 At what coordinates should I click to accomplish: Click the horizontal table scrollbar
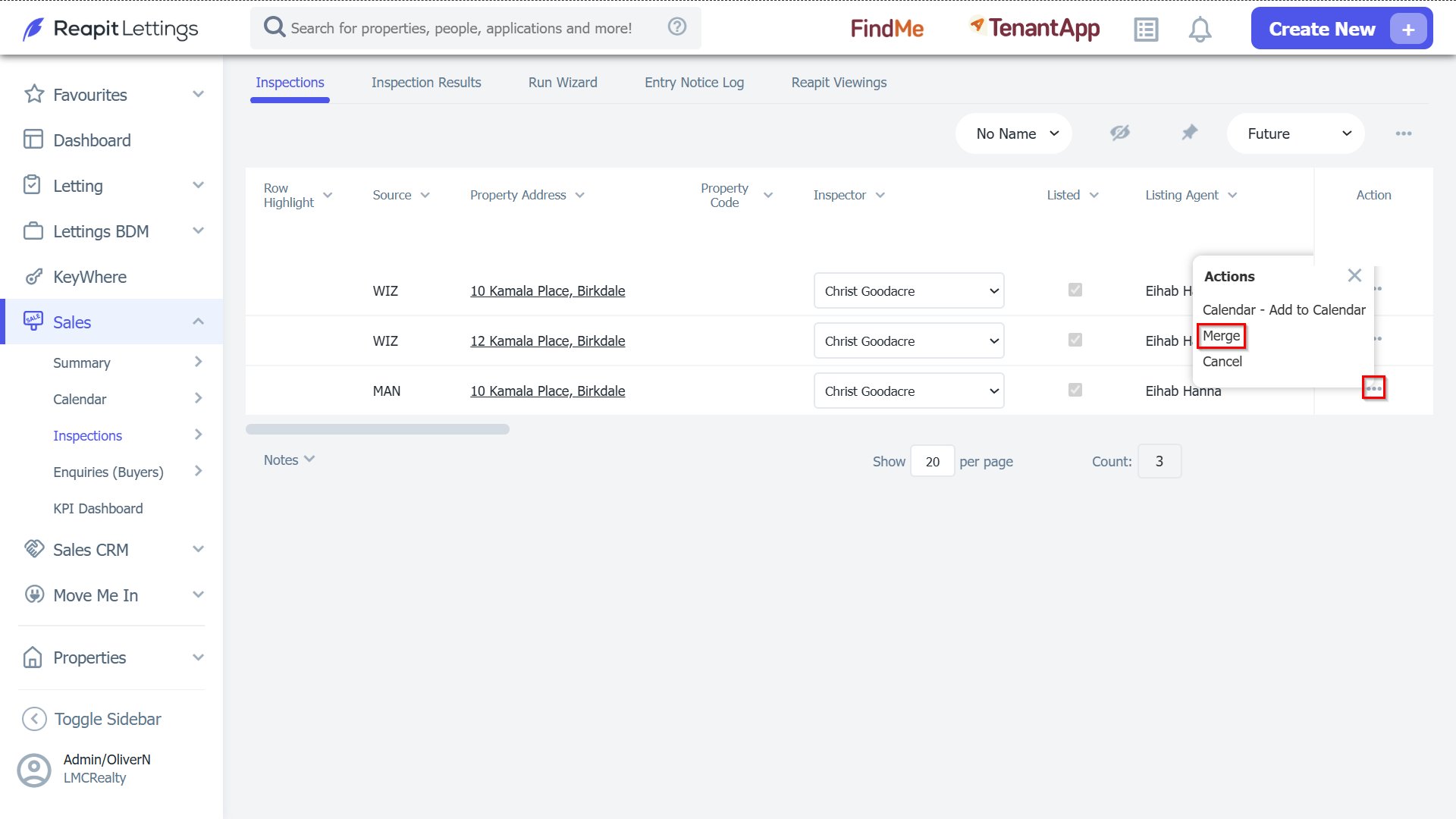(378, 429)
